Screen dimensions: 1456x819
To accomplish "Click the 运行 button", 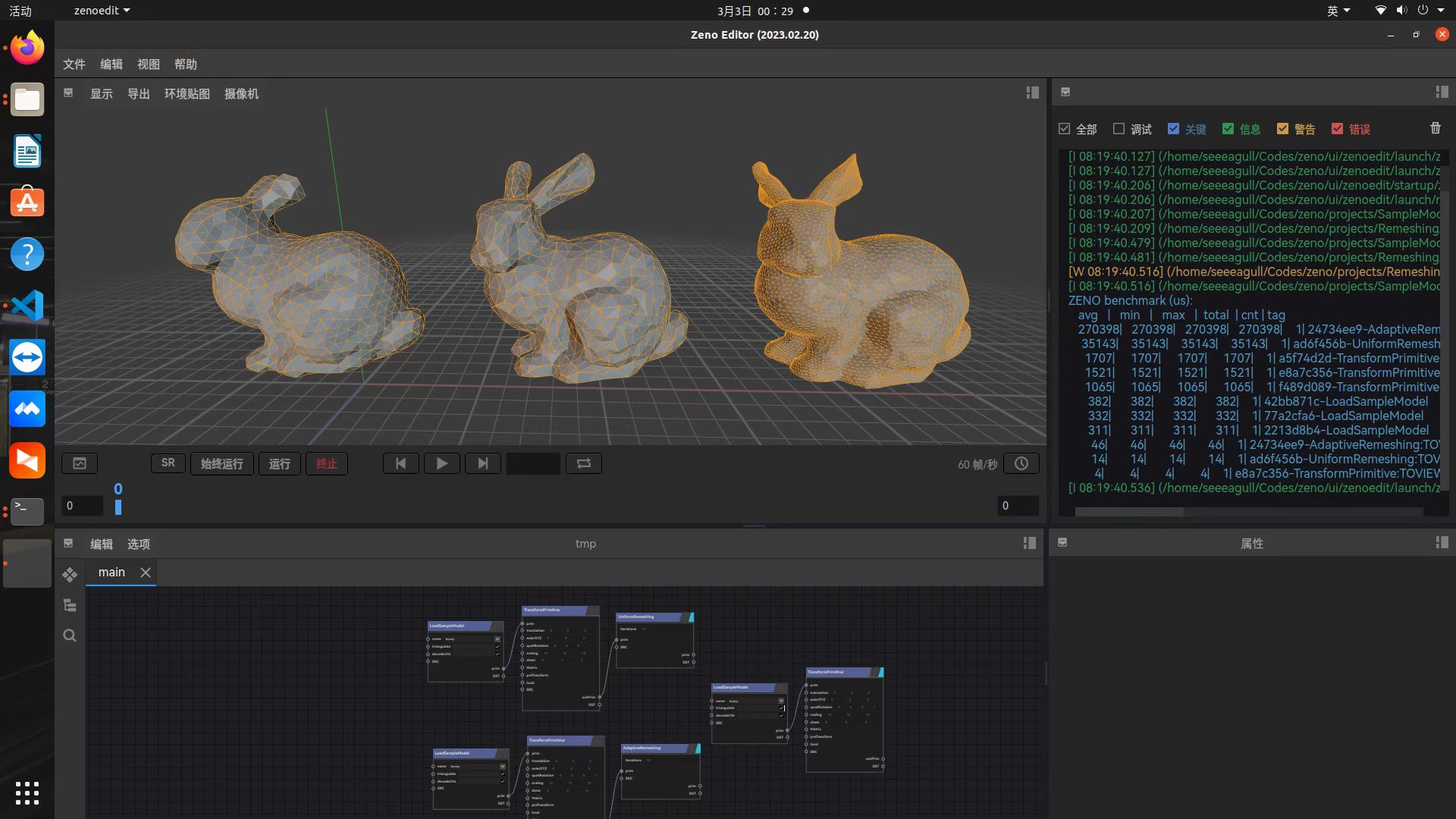I will coord(280,463).
